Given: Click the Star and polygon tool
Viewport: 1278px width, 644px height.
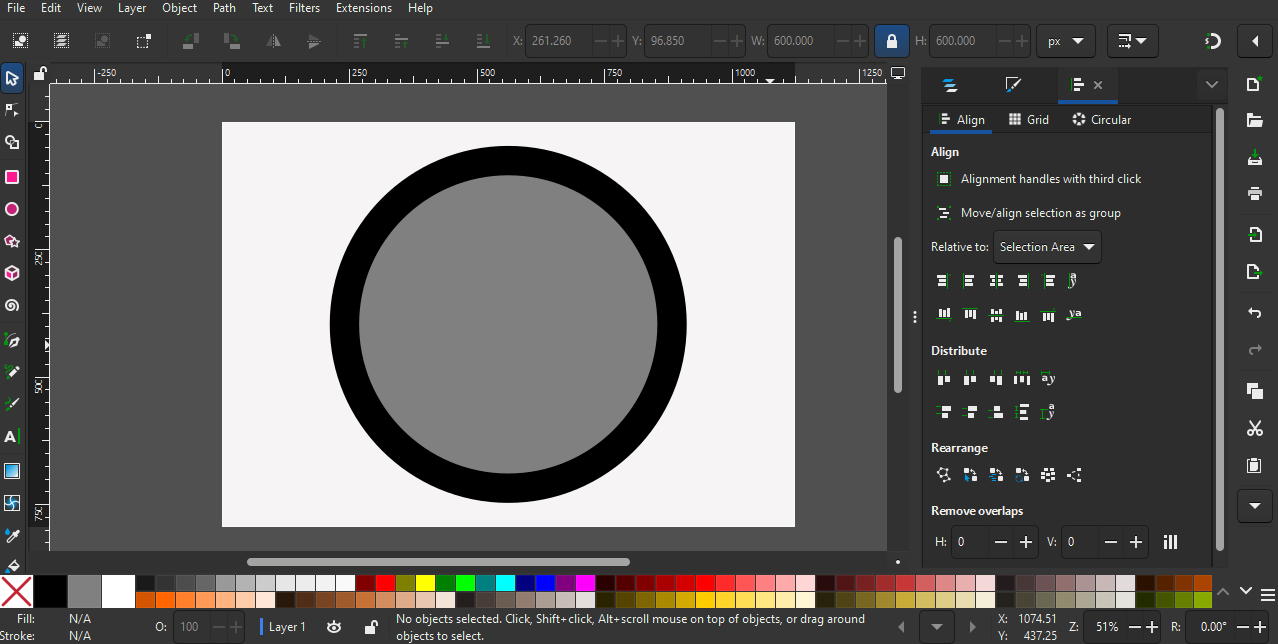Looking at the screenshot, I should (12, 241).
